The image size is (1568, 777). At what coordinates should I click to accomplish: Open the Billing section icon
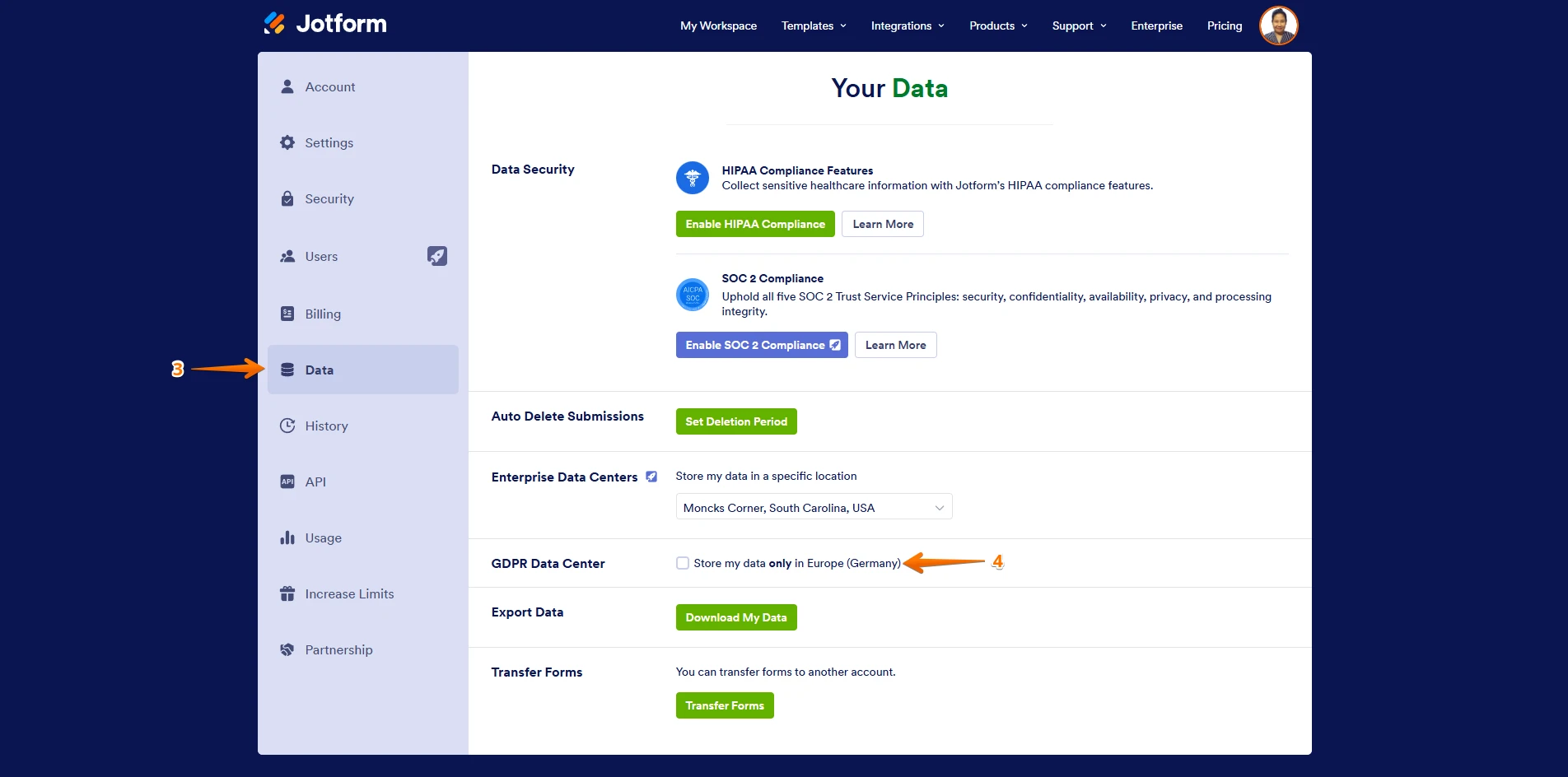(x=287, y=314)
